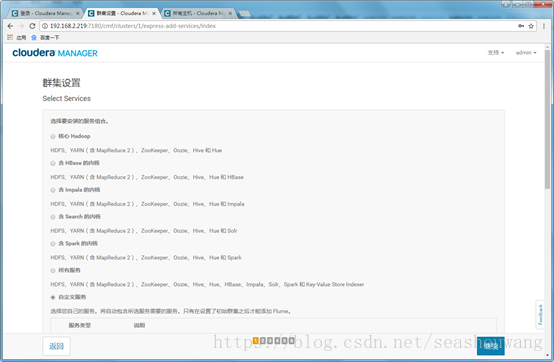Click the Cloudera Manager logo

[x=55, y=53]
